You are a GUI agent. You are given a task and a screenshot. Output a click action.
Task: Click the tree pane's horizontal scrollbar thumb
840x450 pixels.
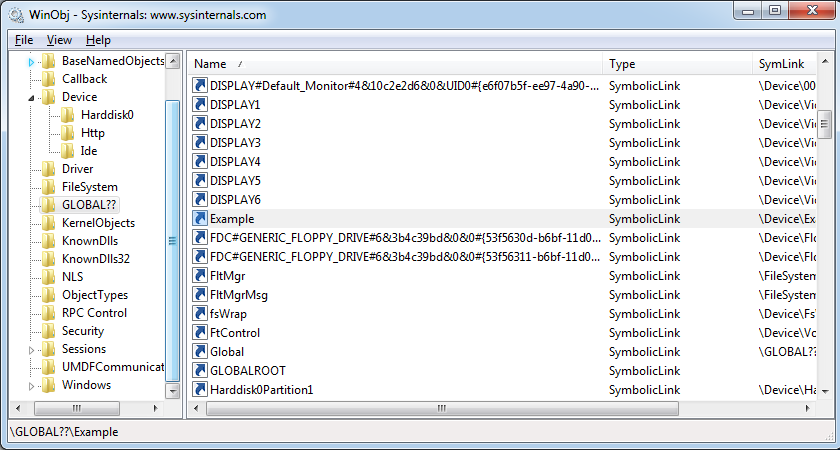click(76, 408)
